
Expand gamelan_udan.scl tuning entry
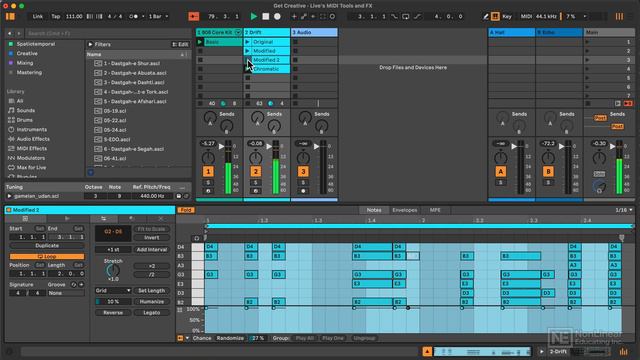(x=9, y=196)
